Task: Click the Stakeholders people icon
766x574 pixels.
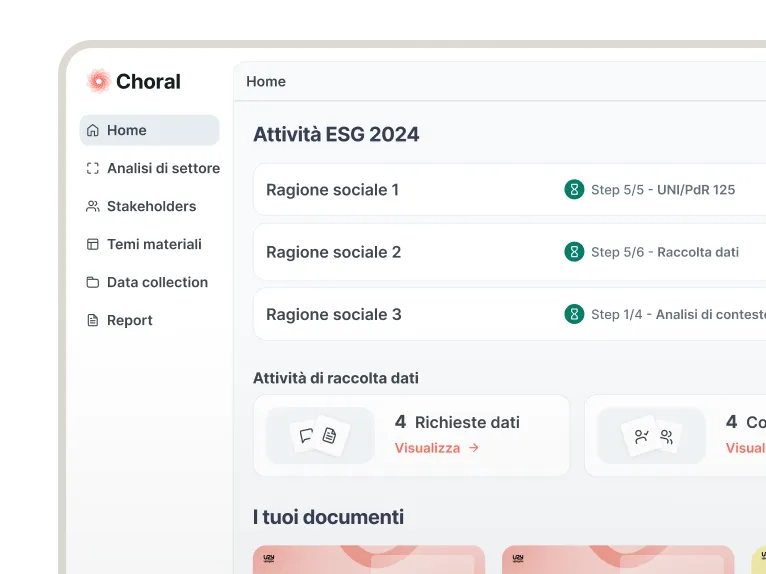Action: click(x=92, y=206)
